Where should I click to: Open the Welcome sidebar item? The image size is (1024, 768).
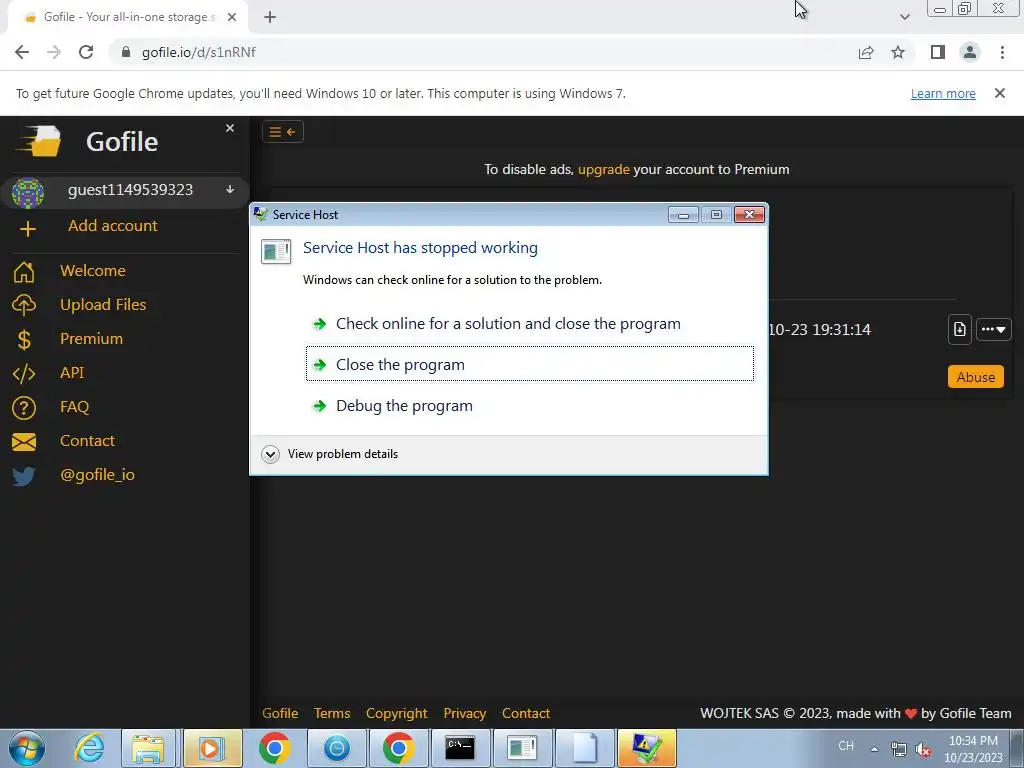coord(93,270)
